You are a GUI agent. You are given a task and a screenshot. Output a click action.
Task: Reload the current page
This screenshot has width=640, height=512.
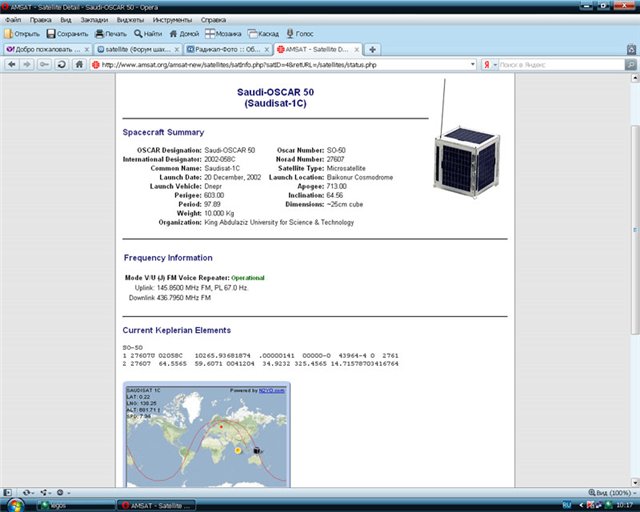pyautogui.click(x=62, y=64)
